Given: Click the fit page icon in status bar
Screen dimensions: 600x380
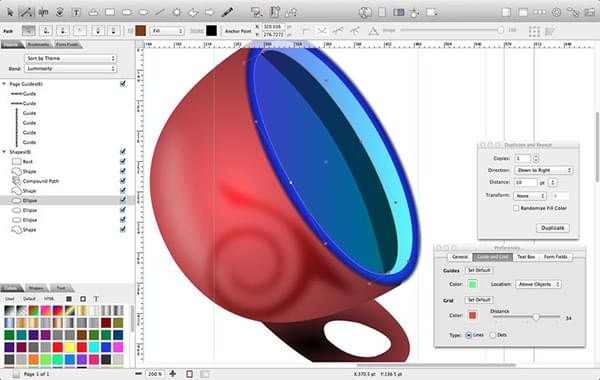Looking at the screenshot, I should coord(189,374).
